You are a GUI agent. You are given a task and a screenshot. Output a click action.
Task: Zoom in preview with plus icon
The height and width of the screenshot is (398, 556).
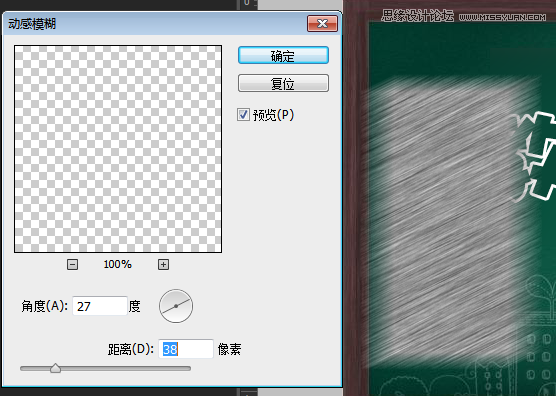[x=163, y=264]
